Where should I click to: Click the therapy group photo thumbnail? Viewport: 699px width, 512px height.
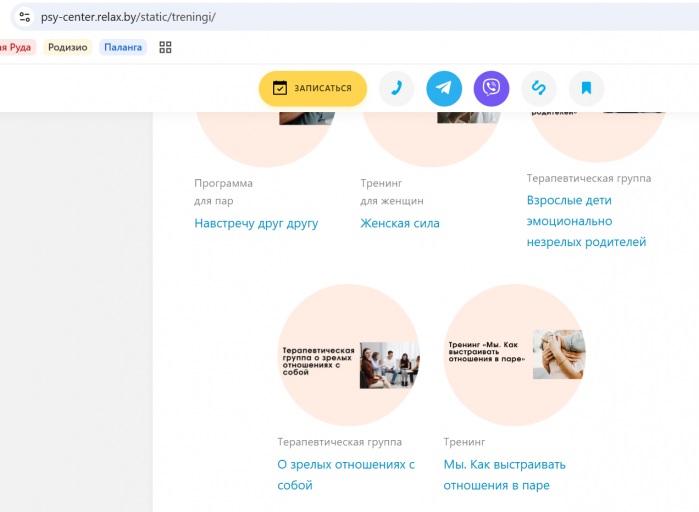tap(389, 365)
